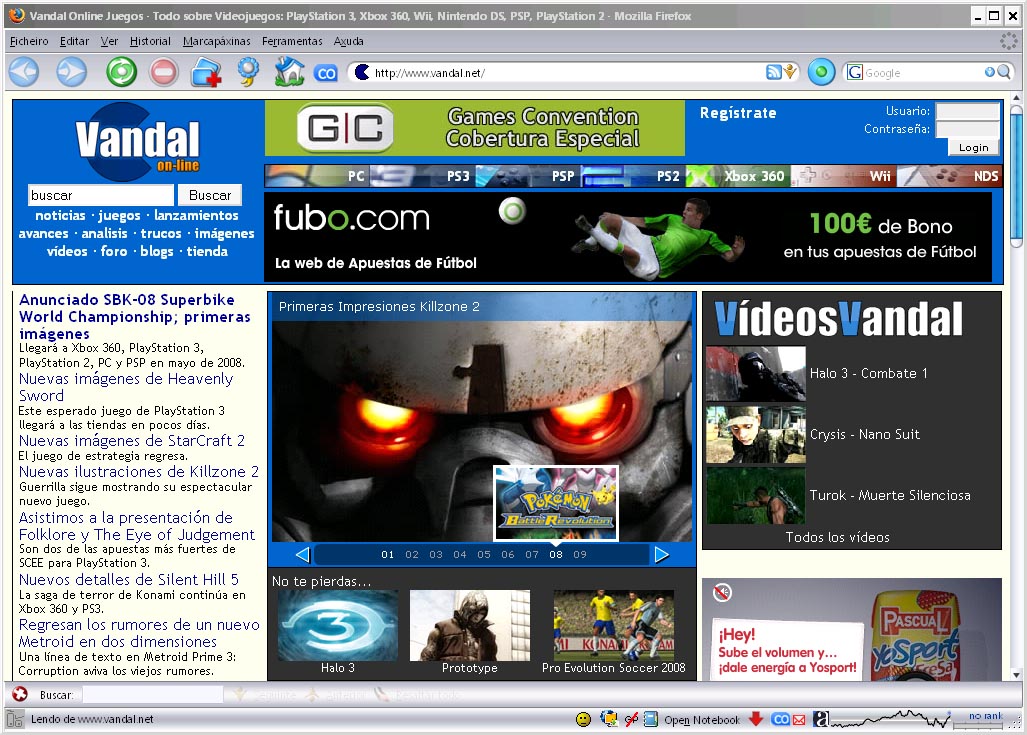Image resolution: width=1027 pixels, height=735 pixels.
Task: Click the fubo.com green ball logo
Action: [512, 211]
